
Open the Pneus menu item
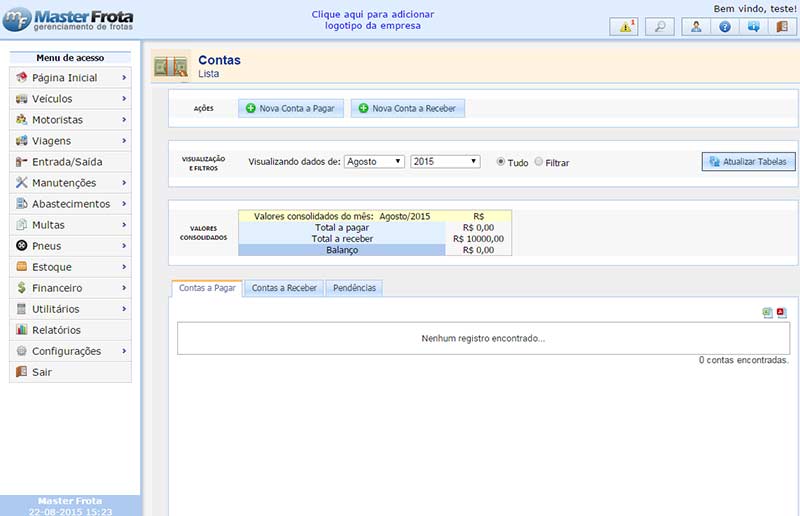[70, 245]
